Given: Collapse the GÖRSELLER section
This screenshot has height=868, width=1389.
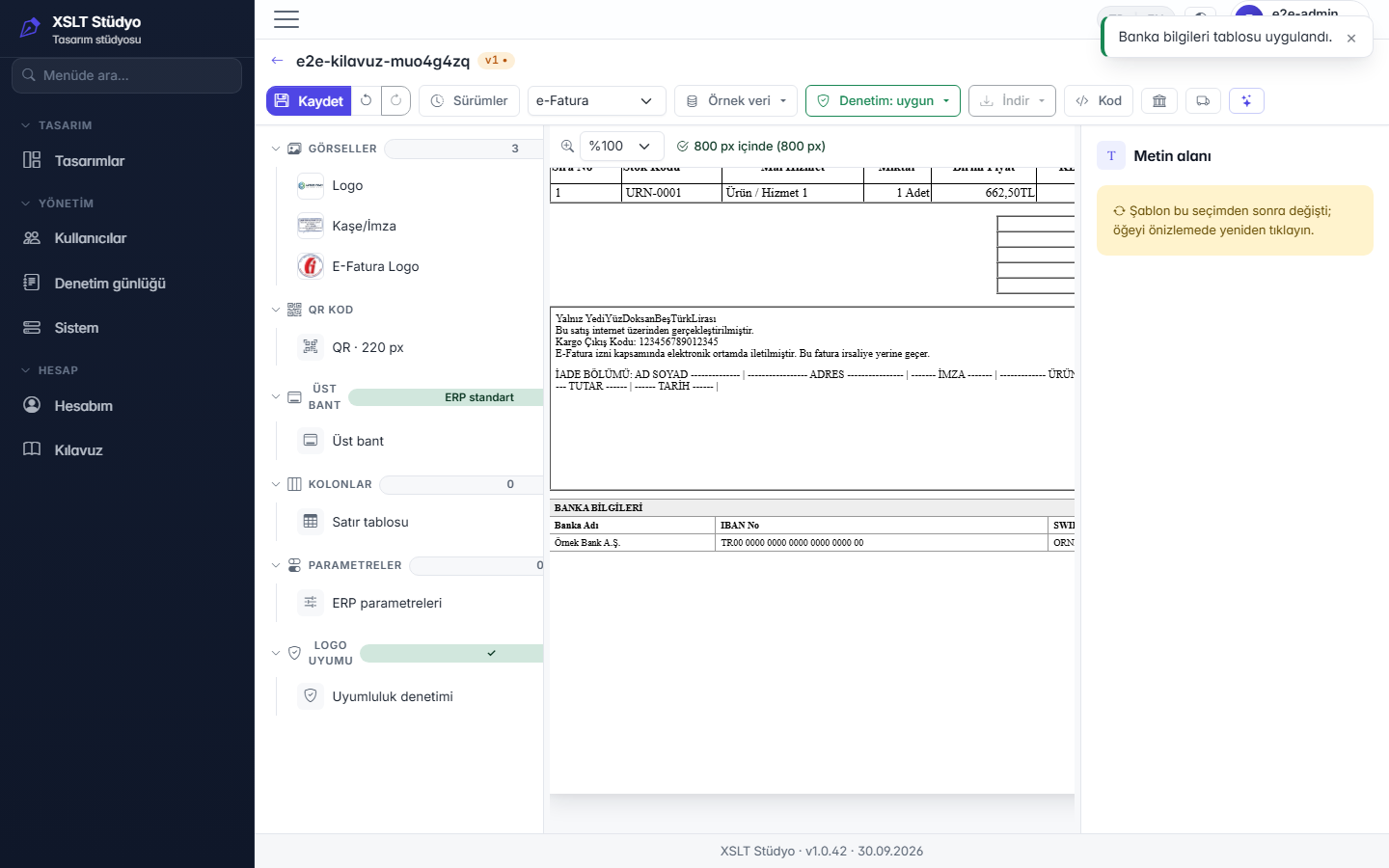Looking at the screenshot, I should pos(276,149).
